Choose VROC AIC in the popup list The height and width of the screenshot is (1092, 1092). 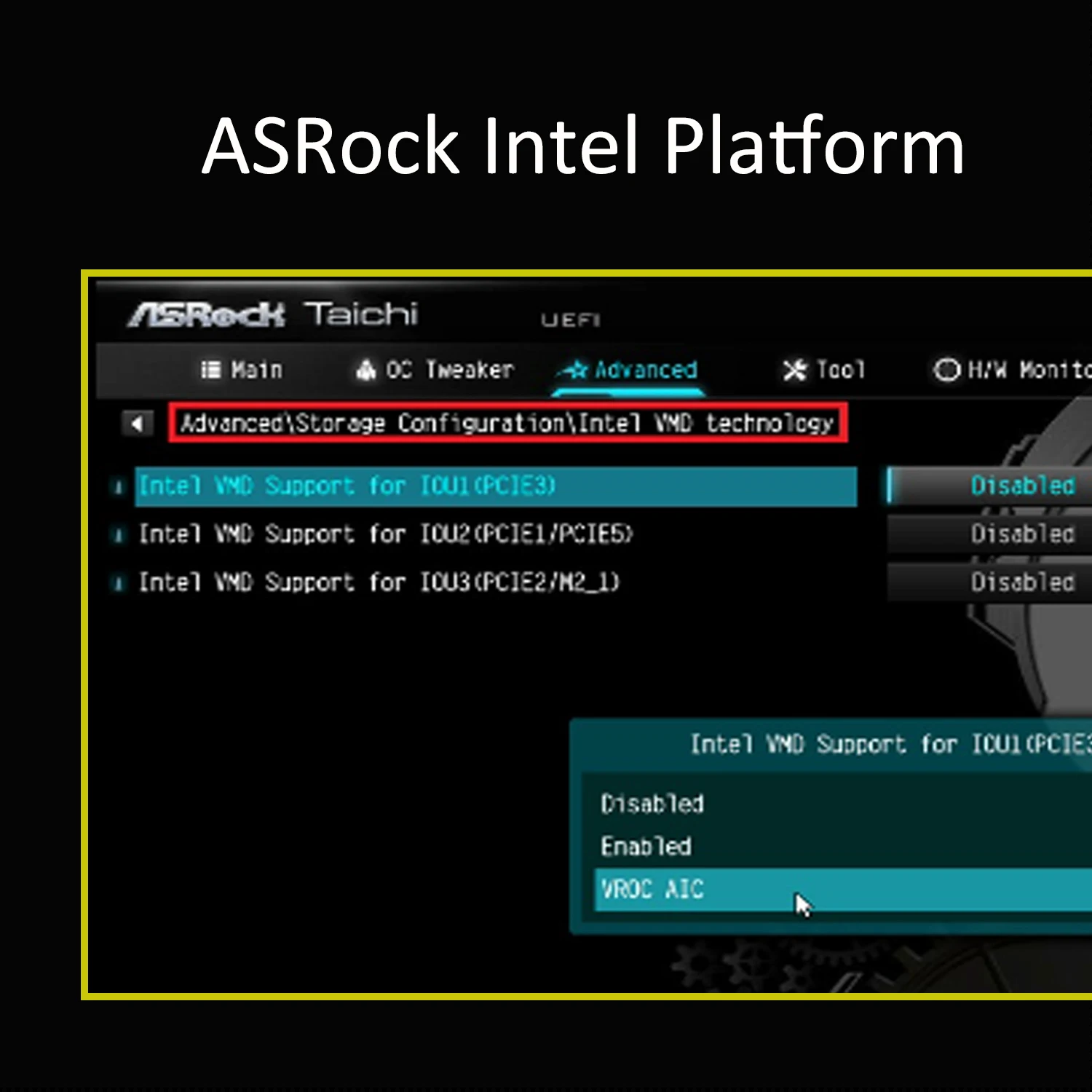click(843, 889)
